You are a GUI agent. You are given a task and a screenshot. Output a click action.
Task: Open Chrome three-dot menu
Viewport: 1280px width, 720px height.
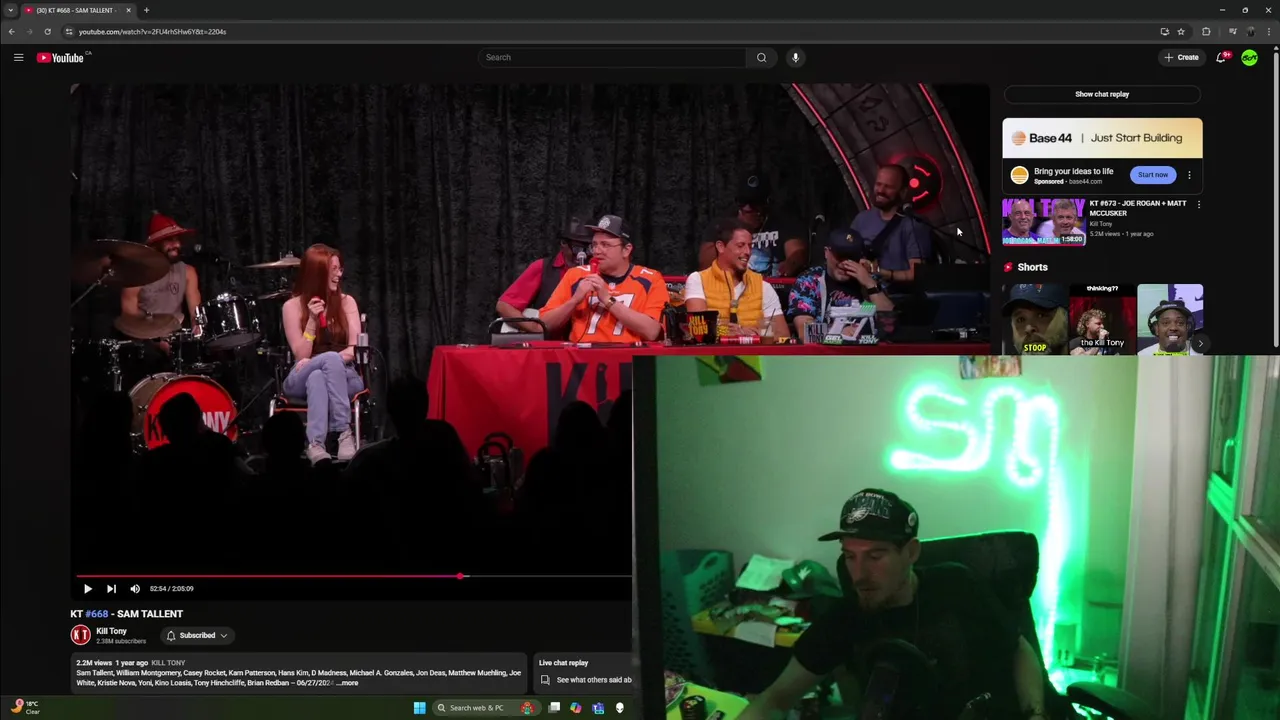tap(1268, 31)
